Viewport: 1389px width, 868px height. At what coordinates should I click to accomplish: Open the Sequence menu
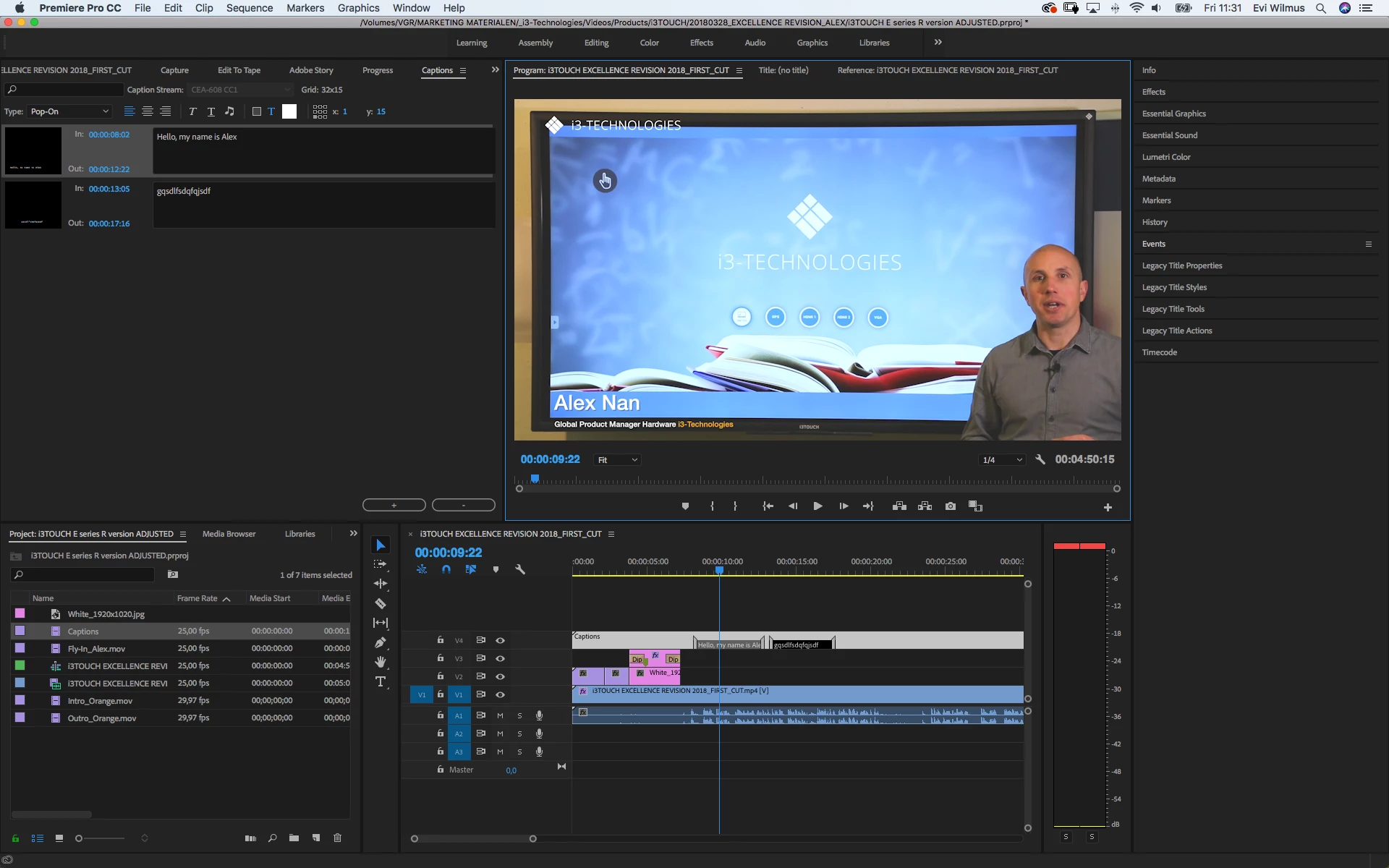point(249,8)
